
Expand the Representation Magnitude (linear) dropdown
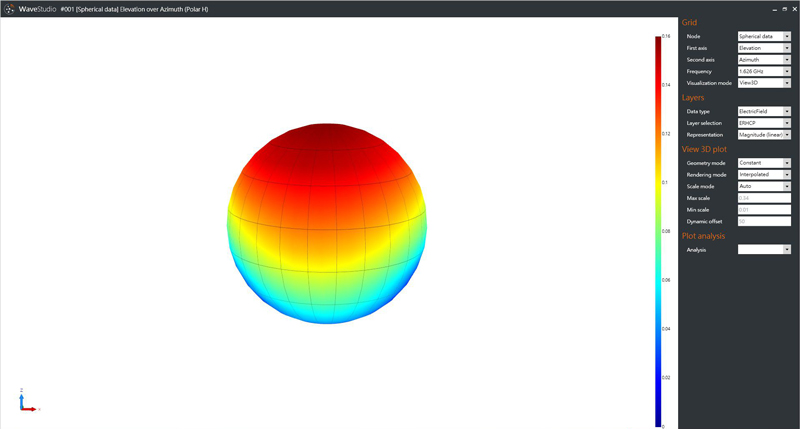pyautogui.click(x=764, y=134)
